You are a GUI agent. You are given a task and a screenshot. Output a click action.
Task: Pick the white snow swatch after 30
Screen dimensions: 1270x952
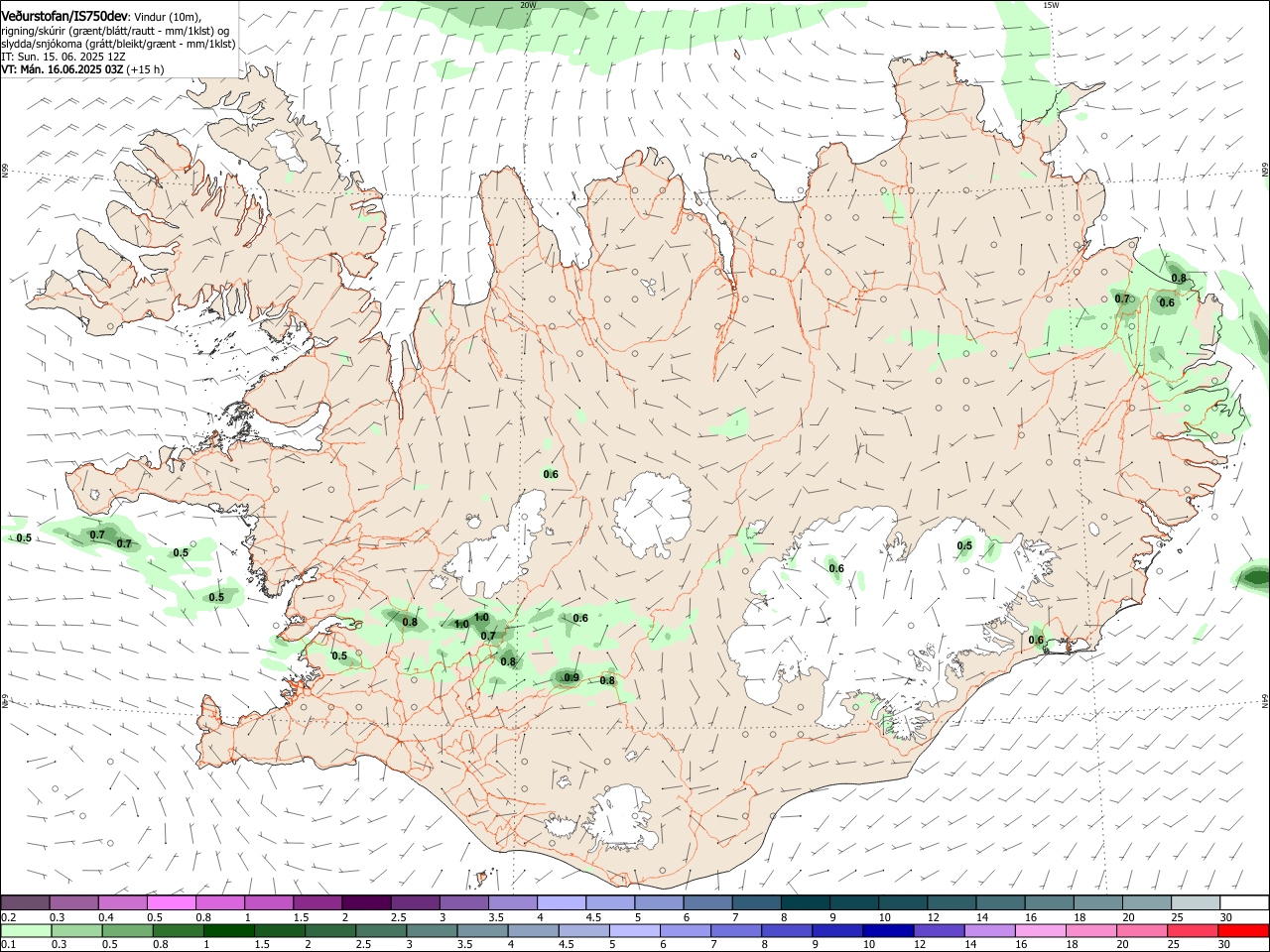click(1244, 902)
